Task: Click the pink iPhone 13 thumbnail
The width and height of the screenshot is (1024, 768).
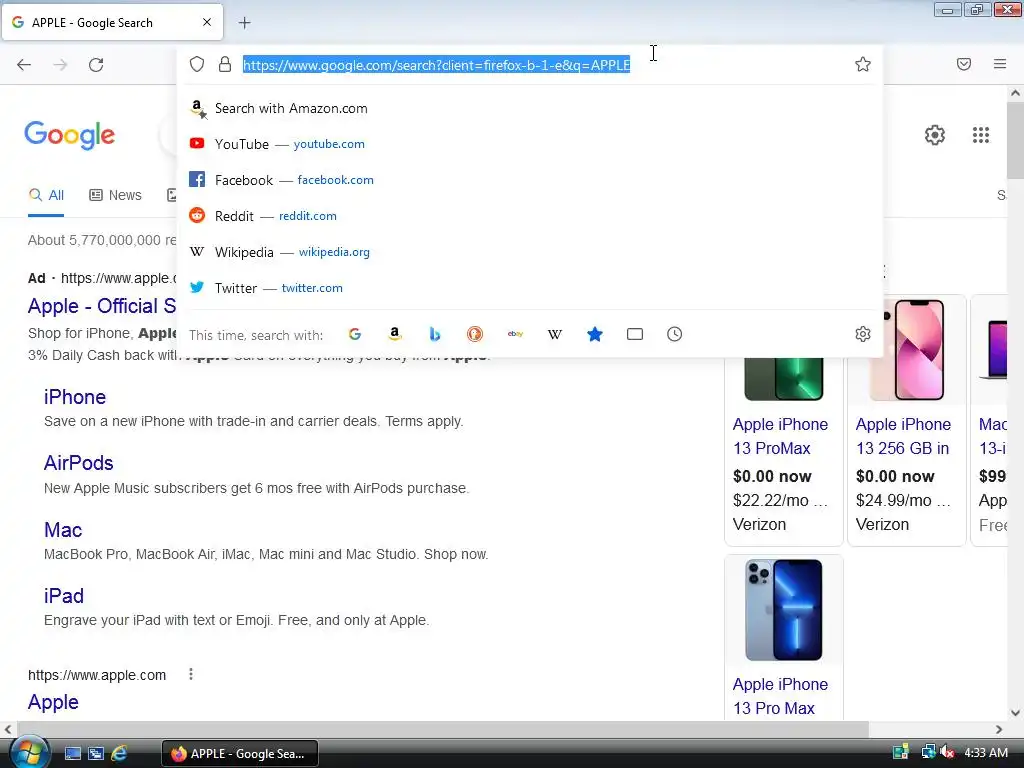Action: (x=906, y=350)
